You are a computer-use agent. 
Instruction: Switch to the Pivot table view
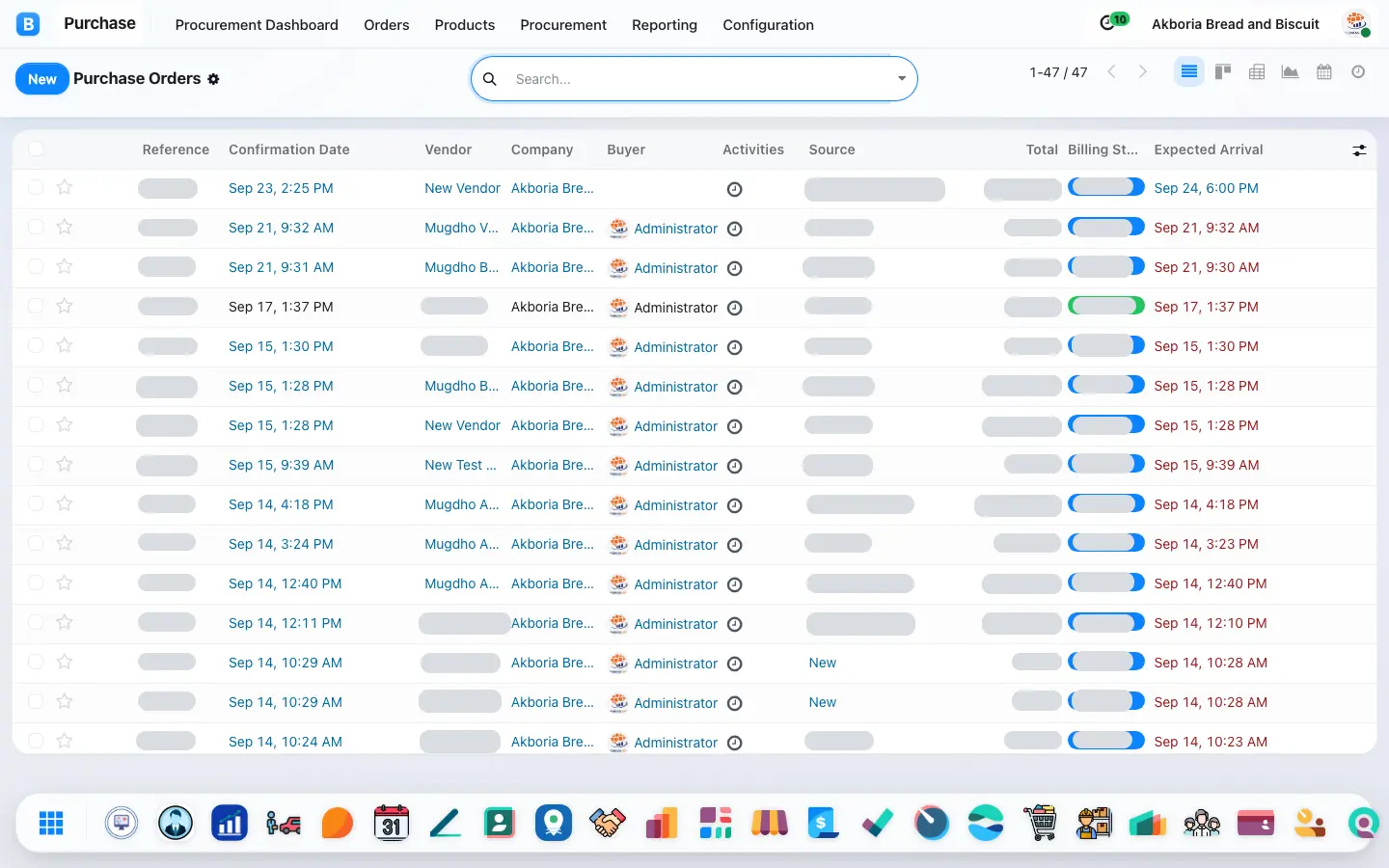(x=1257, y=72)
